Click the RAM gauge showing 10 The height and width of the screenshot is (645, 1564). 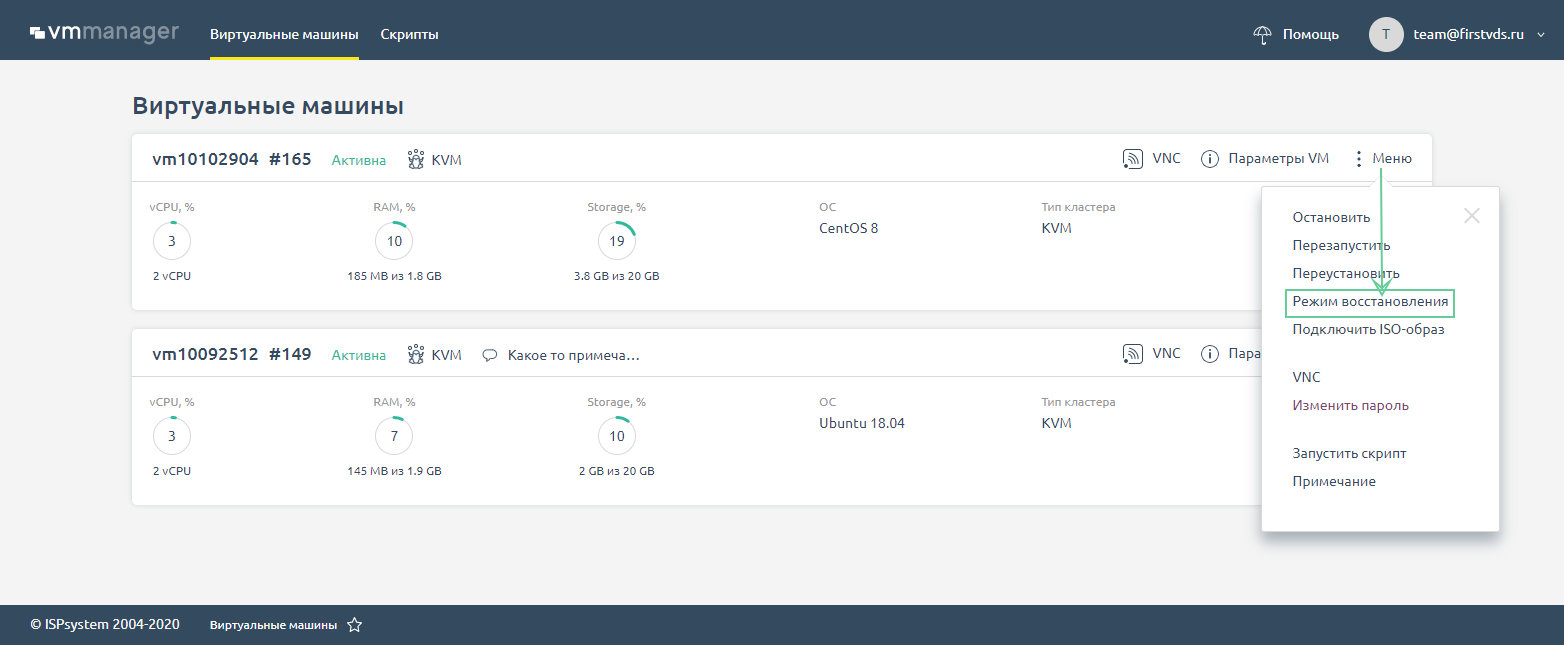pos(394,241)
